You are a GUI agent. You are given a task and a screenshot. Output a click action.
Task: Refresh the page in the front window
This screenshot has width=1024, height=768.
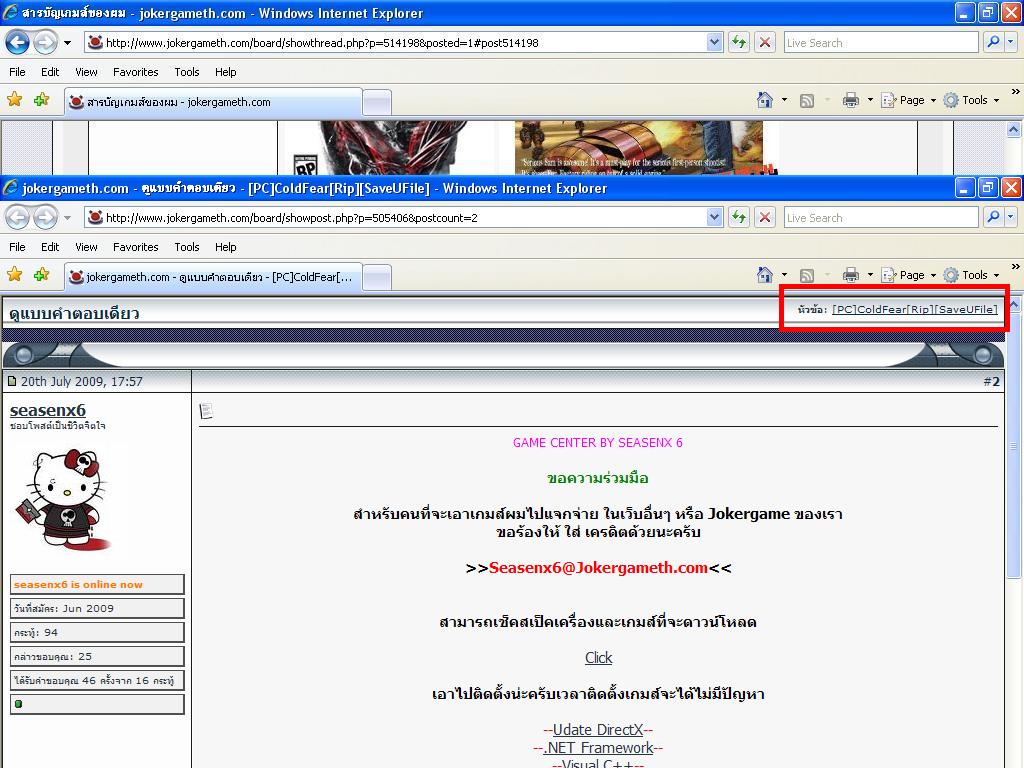tap(739, 217)
